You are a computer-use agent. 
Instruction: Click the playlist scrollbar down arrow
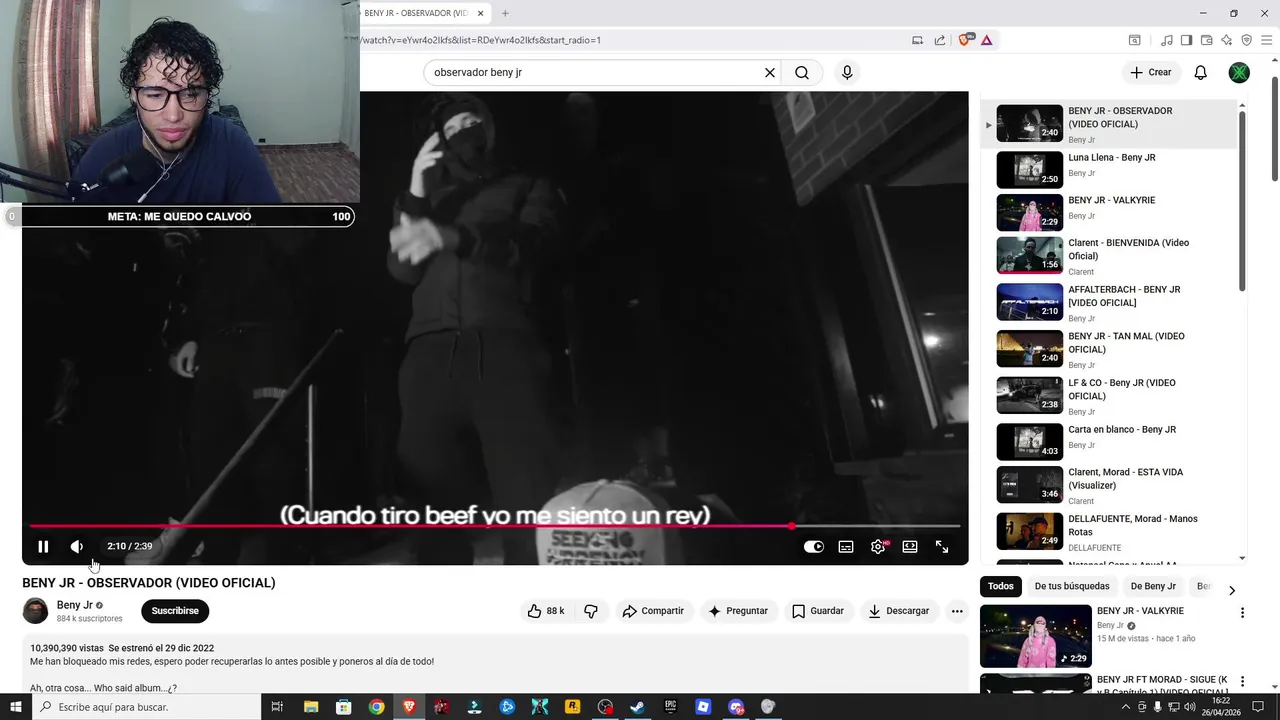pos(1242,558)
